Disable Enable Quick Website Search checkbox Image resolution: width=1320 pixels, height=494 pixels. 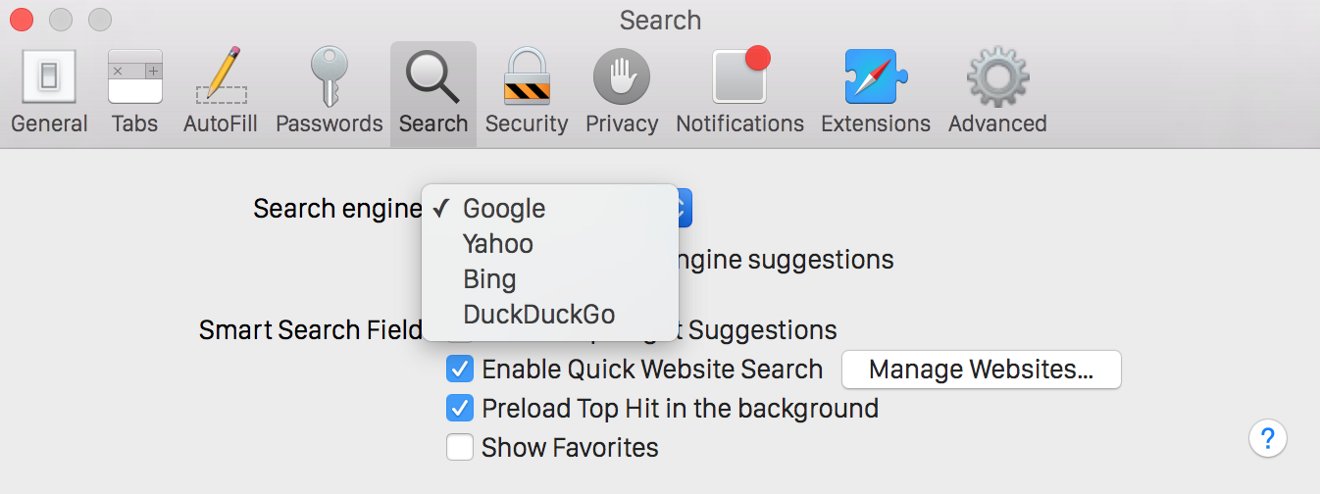[x=460, y=369]
